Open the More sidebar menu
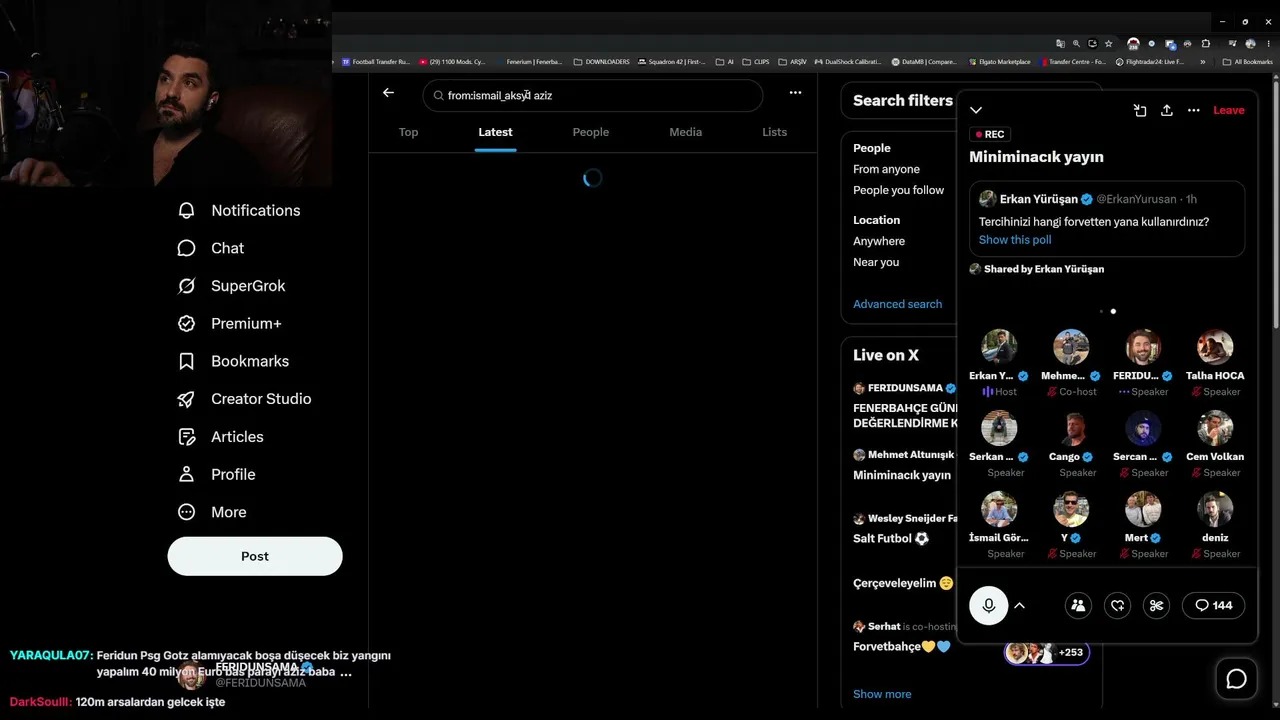1280x720 pixels. tap(211, 512)
